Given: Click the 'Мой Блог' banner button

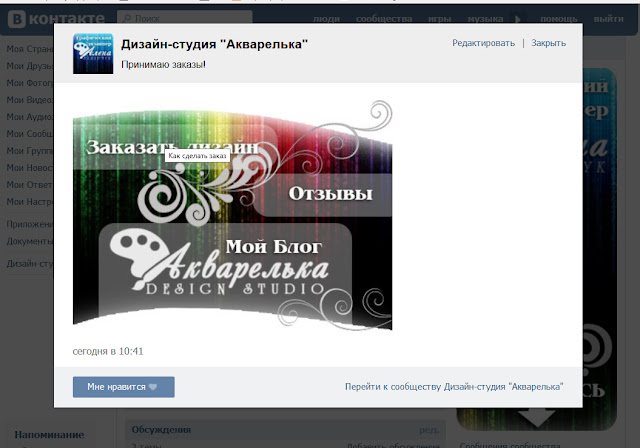Looking at the screenshot, I should coord(226,269).
